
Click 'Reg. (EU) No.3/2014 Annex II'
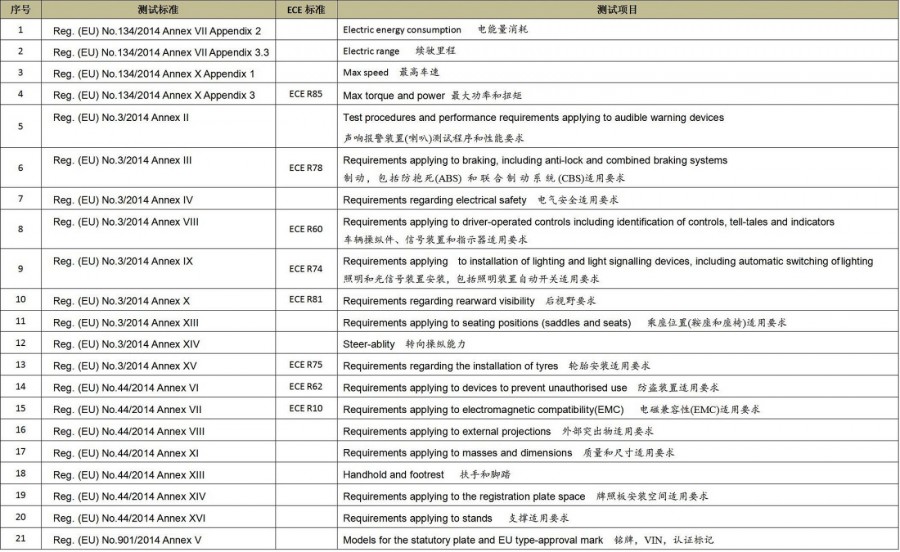coord(121,118)
